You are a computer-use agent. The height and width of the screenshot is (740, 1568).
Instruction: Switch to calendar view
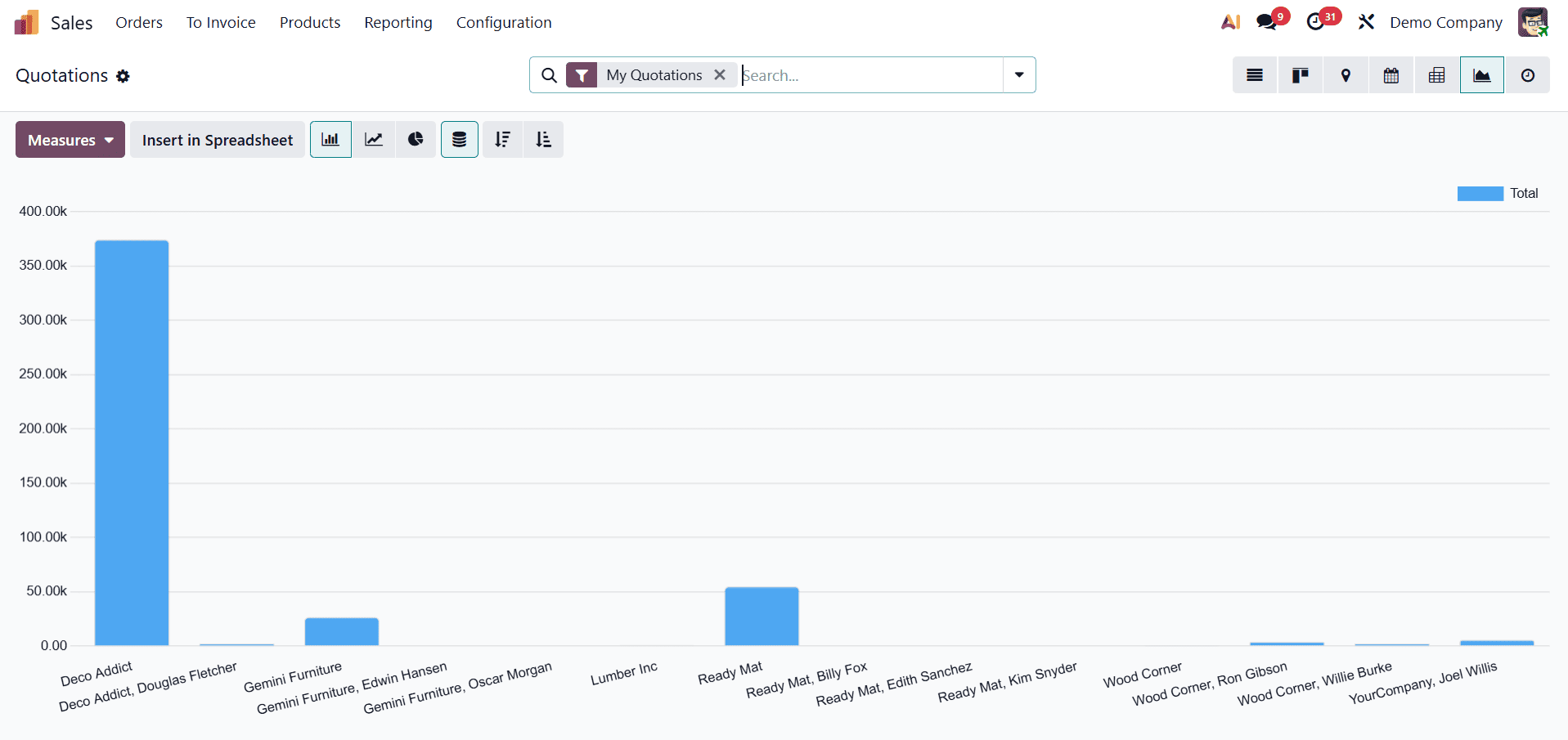tap(1391, 74)
